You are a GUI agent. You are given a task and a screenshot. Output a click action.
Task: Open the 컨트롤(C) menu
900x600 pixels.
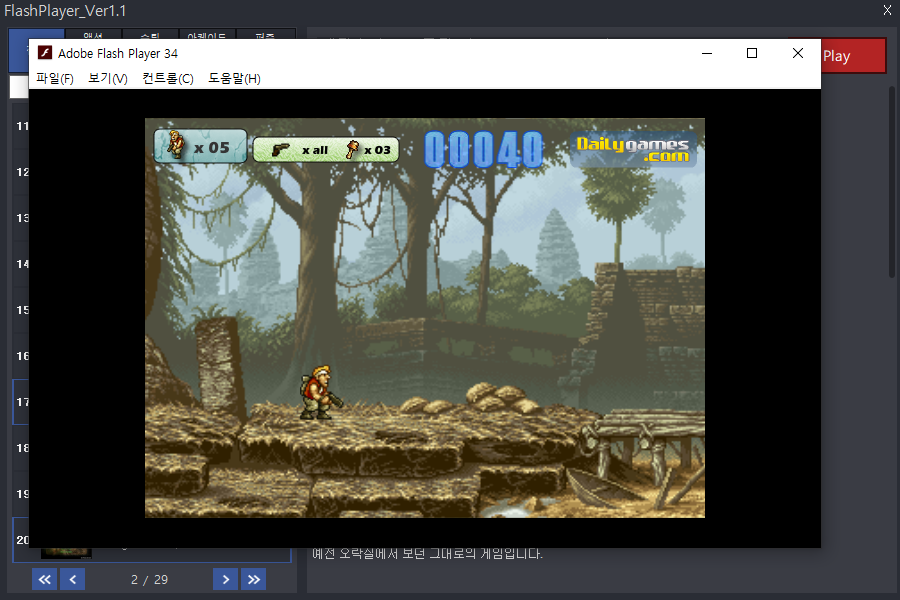(168, 78)
